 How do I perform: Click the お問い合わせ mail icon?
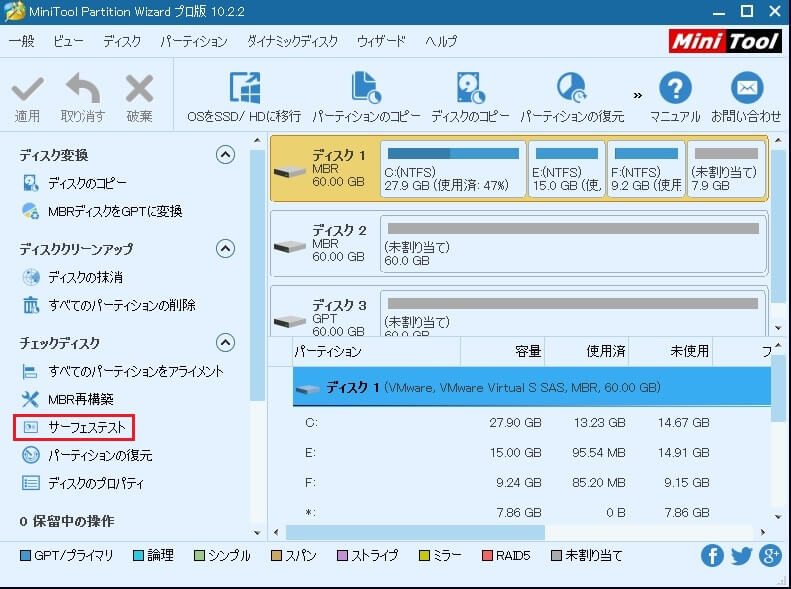[x=747, y=88]
